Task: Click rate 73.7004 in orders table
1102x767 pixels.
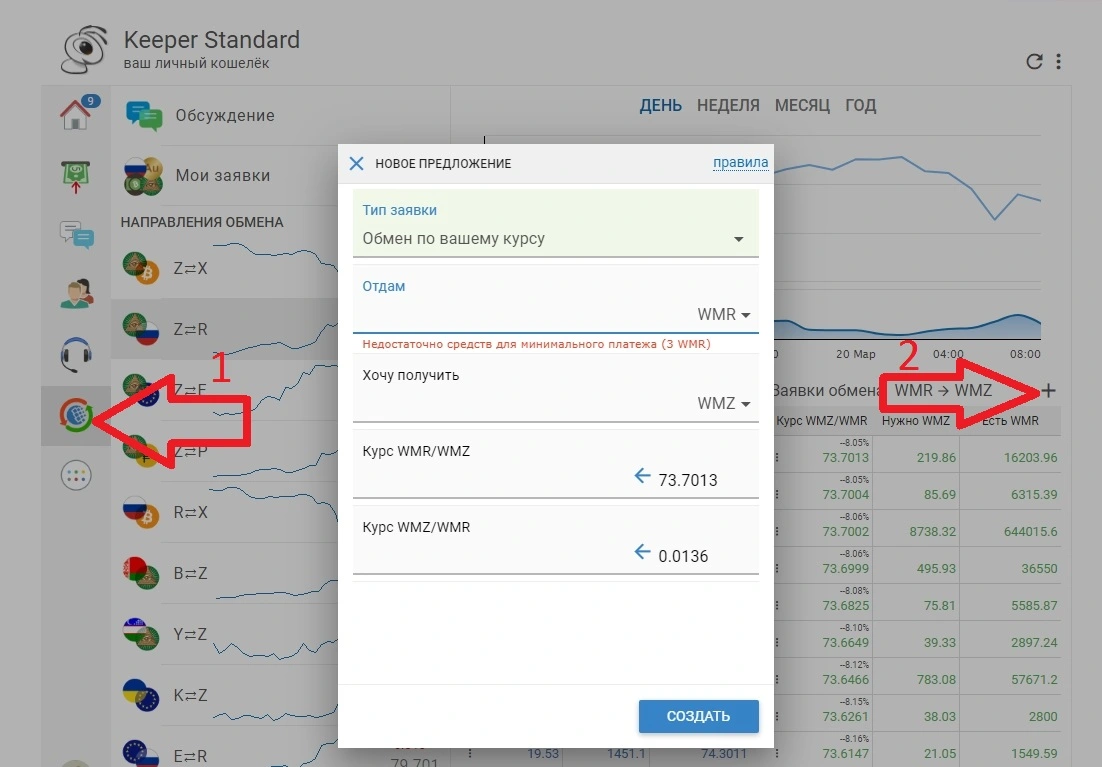Action: point(845,495)
